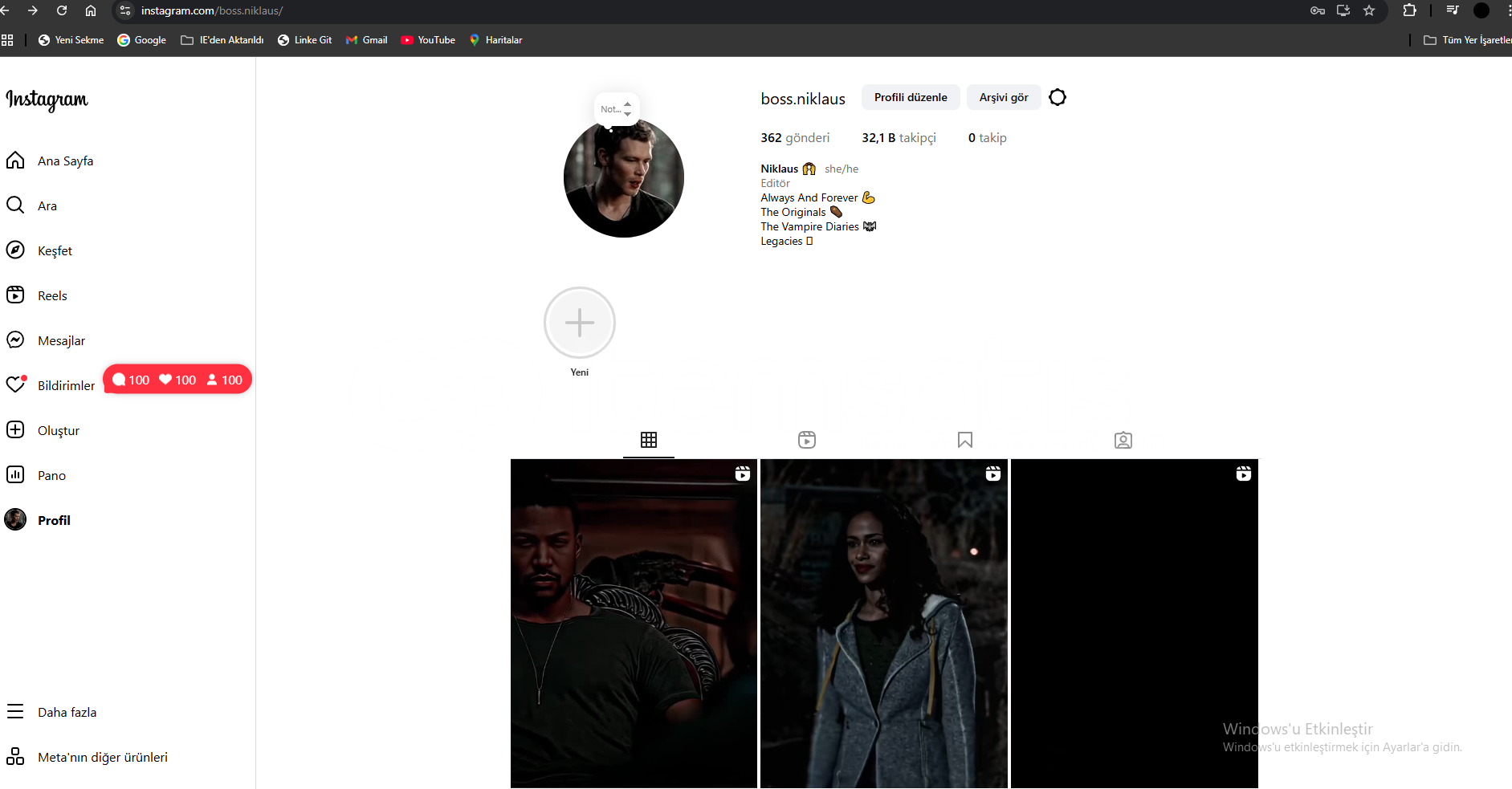Click the address bar URL
The width and height of the screenshot is (1512, 789).
coord(212,10)
